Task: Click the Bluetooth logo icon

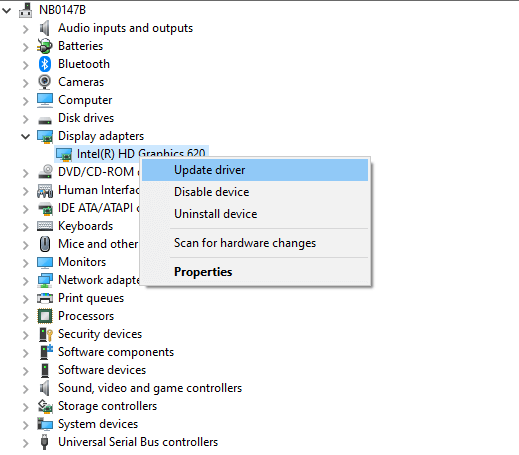Action: pos(45,64)
